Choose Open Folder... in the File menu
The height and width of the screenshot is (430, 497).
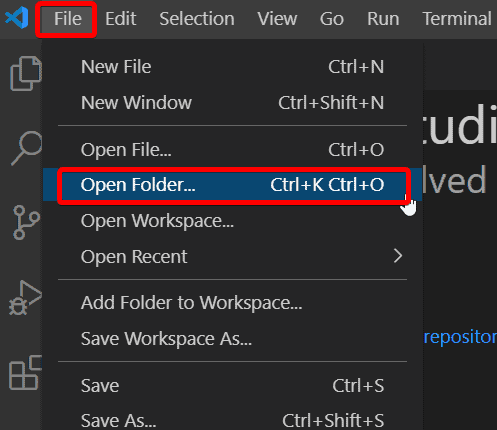(x=233, y=185)
